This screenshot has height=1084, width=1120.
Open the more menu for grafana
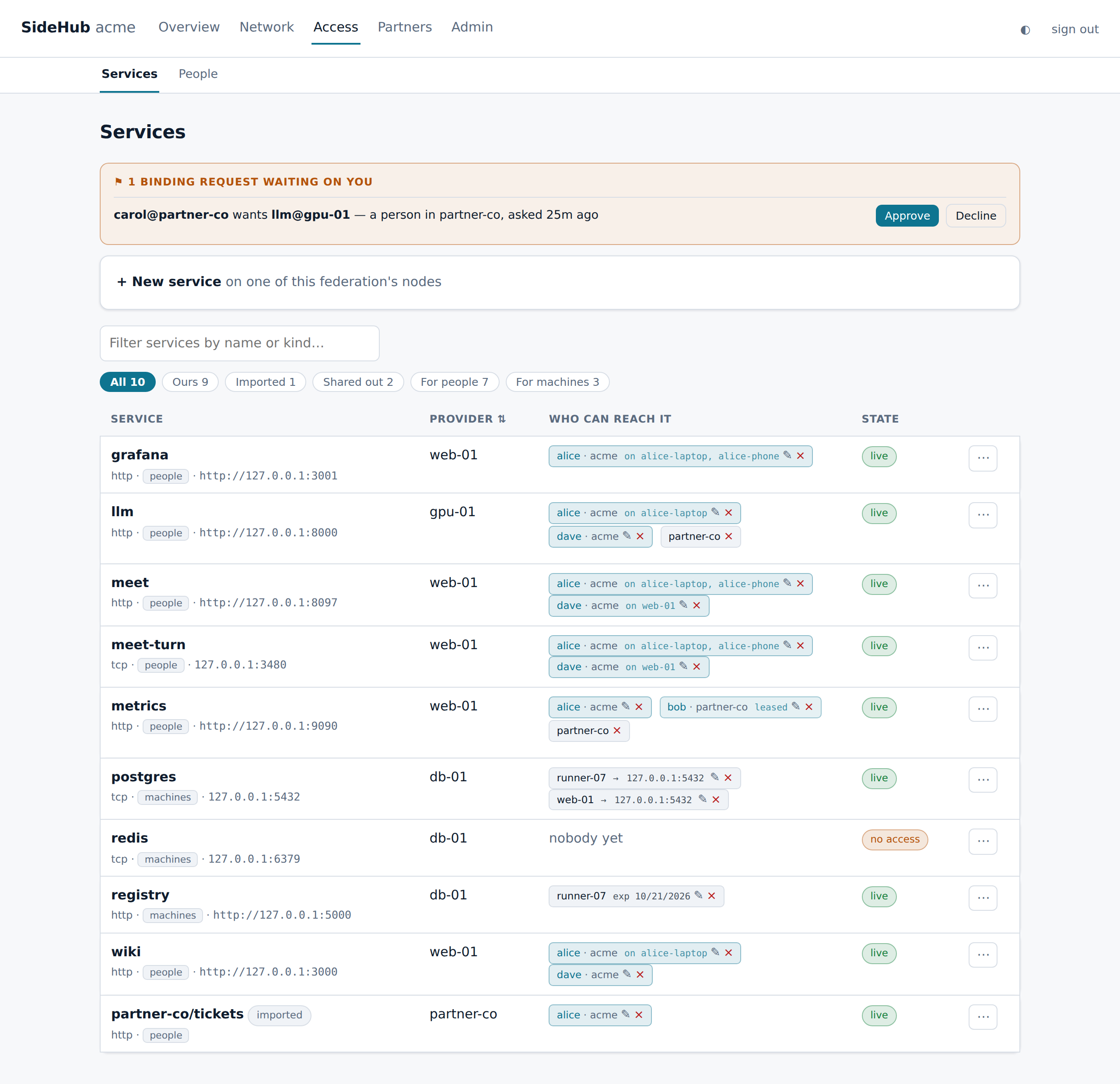click(983, 458)
